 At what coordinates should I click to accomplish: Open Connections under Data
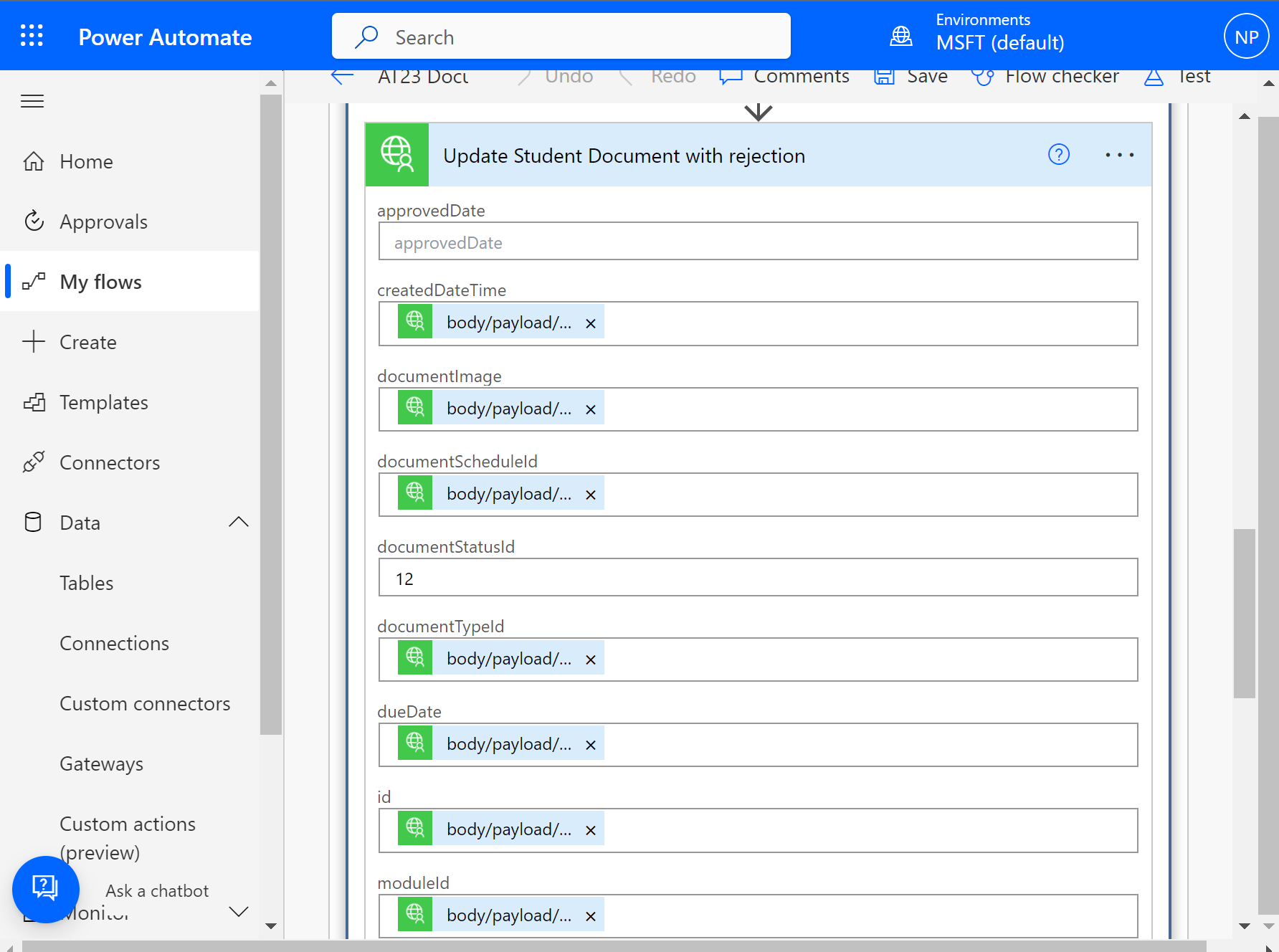[115, 643]
